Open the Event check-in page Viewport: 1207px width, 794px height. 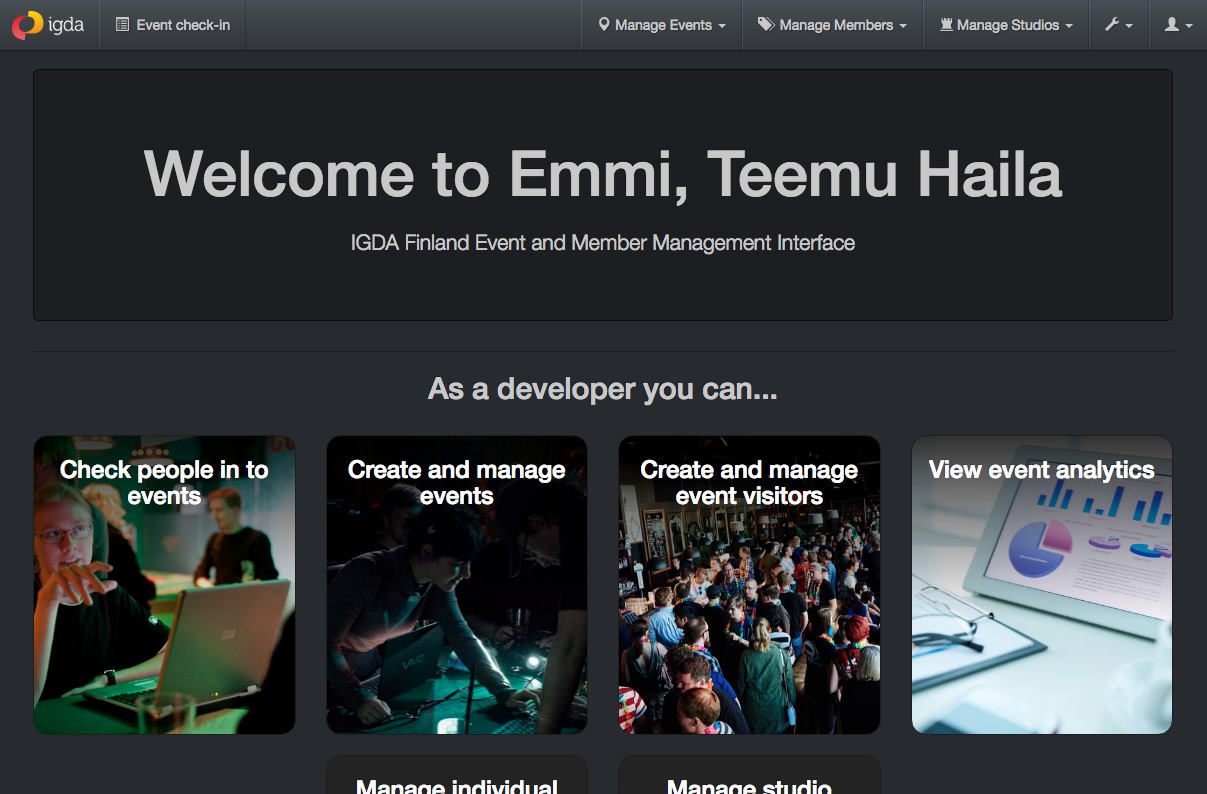coord(172,25)
